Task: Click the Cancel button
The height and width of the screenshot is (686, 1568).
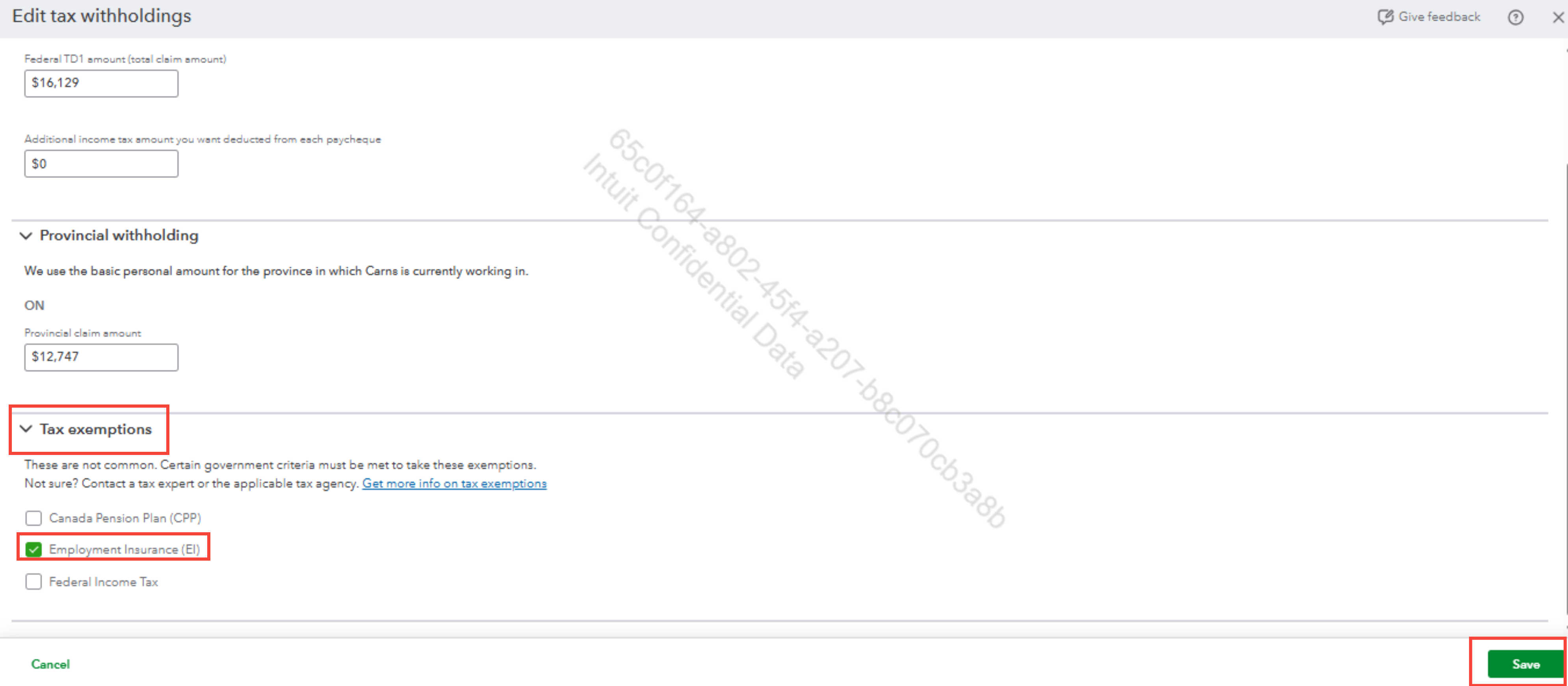Action: (50, 664)
